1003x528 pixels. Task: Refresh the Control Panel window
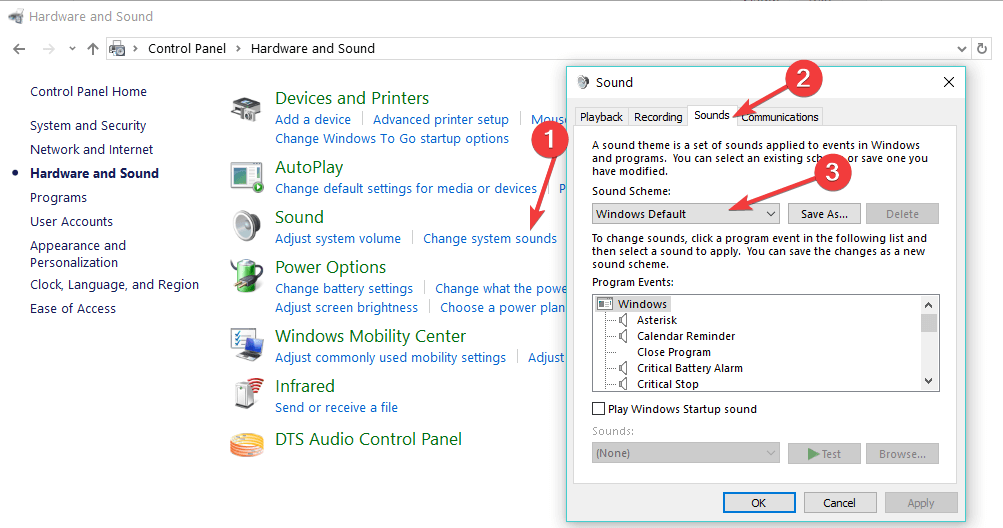982,49
